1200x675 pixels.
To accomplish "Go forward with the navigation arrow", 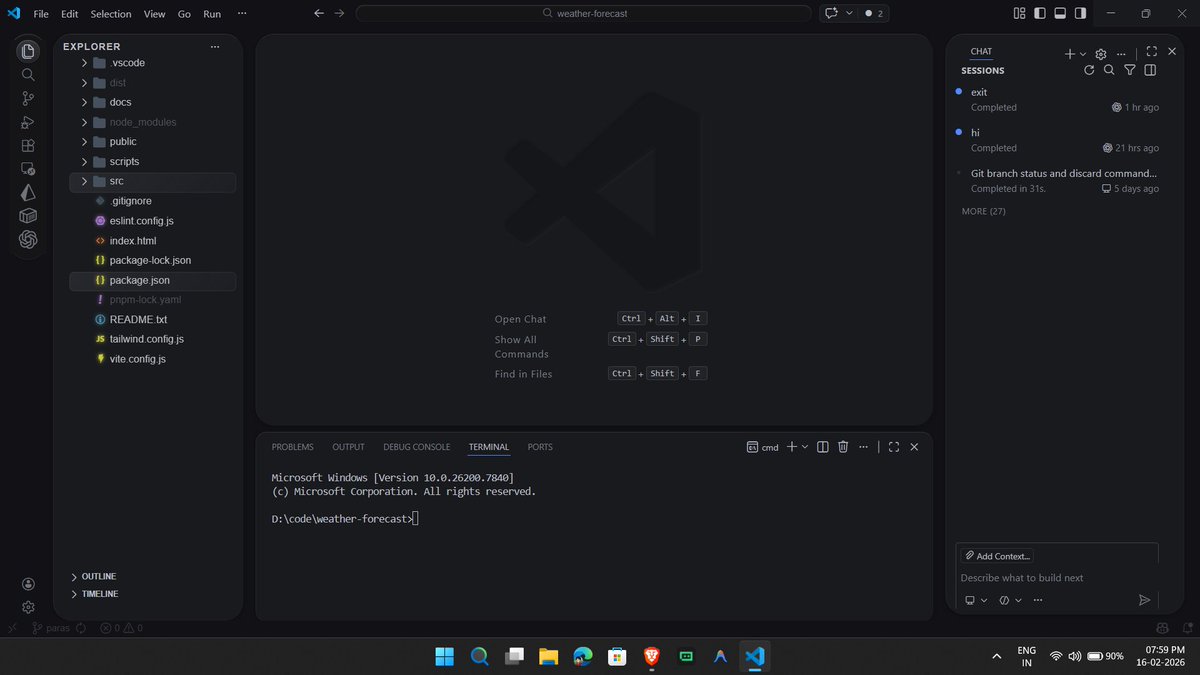I will 339,14.
